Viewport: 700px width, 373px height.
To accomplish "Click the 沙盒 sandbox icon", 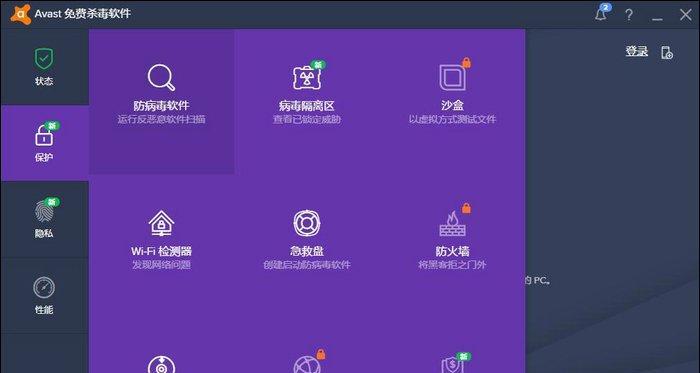I will (x=452, y=78).
